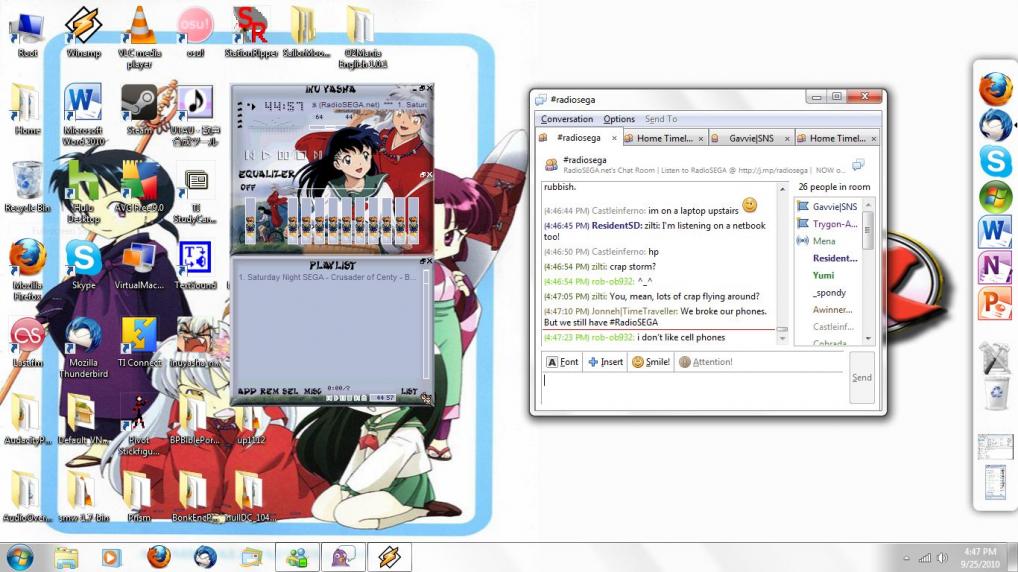Launch Skype from right-side dock
1018x572 pixels.
pyautogui.click(x=995, y=160)
